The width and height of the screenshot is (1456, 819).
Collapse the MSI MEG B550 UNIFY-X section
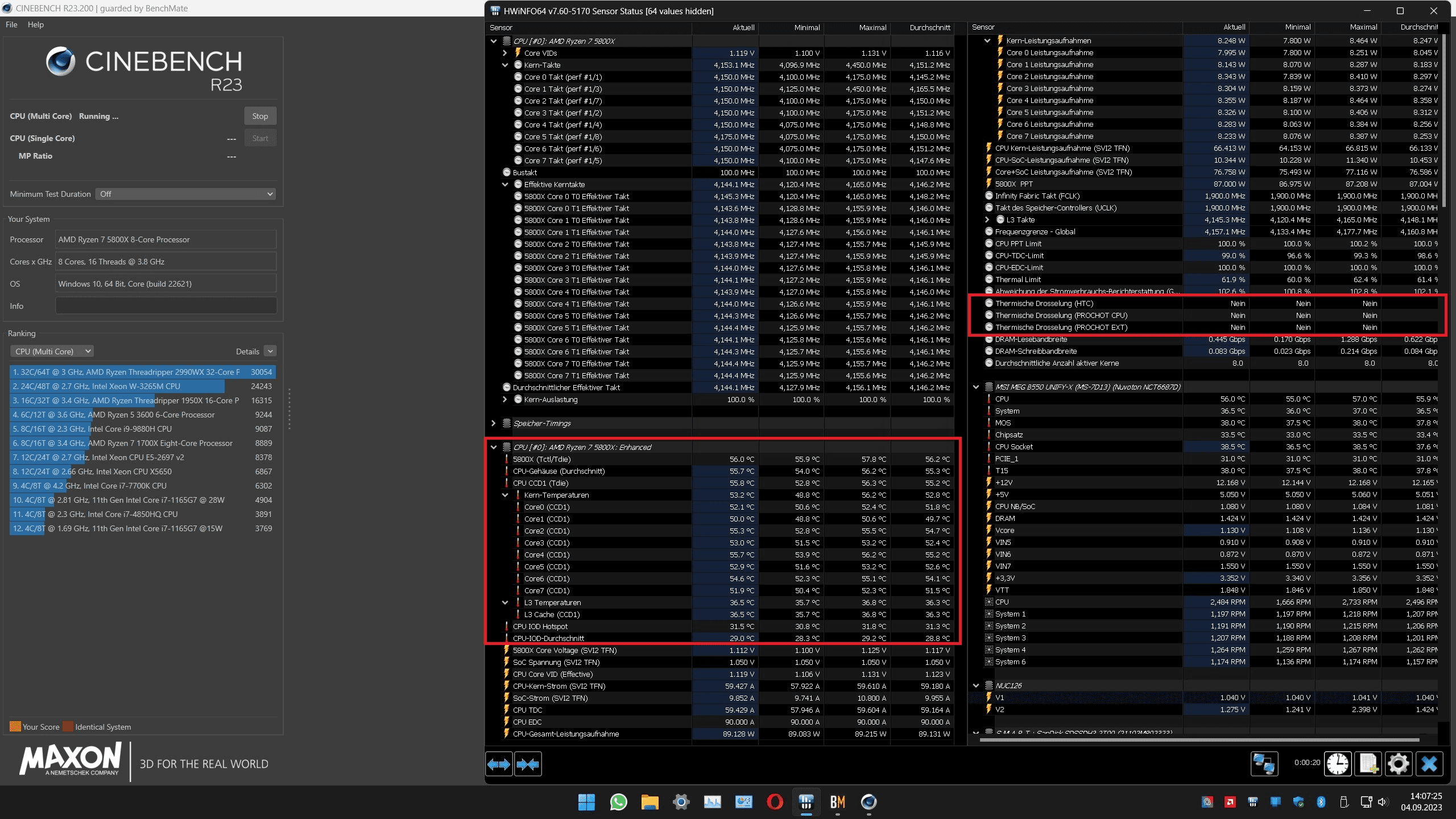click(x=976, y=387)
